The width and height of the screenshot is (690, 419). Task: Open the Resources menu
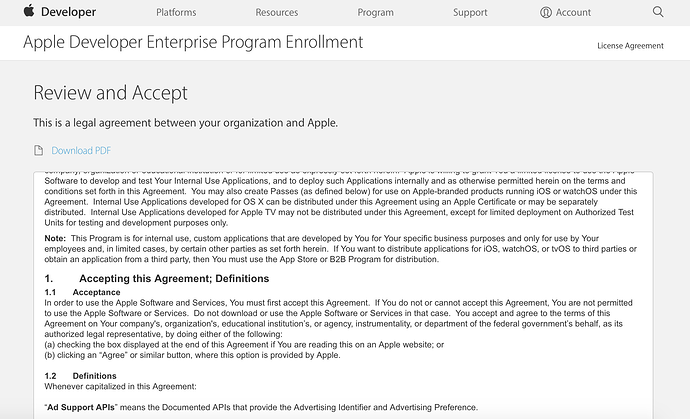pyautogui.click(x=277, y=12)
